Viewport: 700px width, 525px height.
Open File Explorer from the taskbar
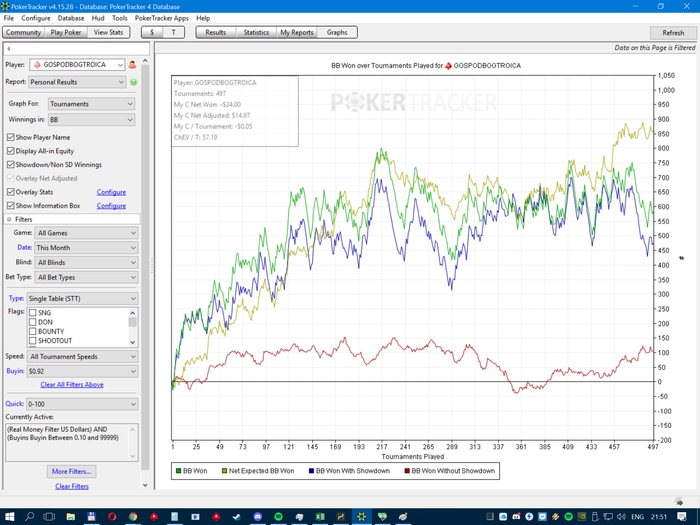pos(70,517)
